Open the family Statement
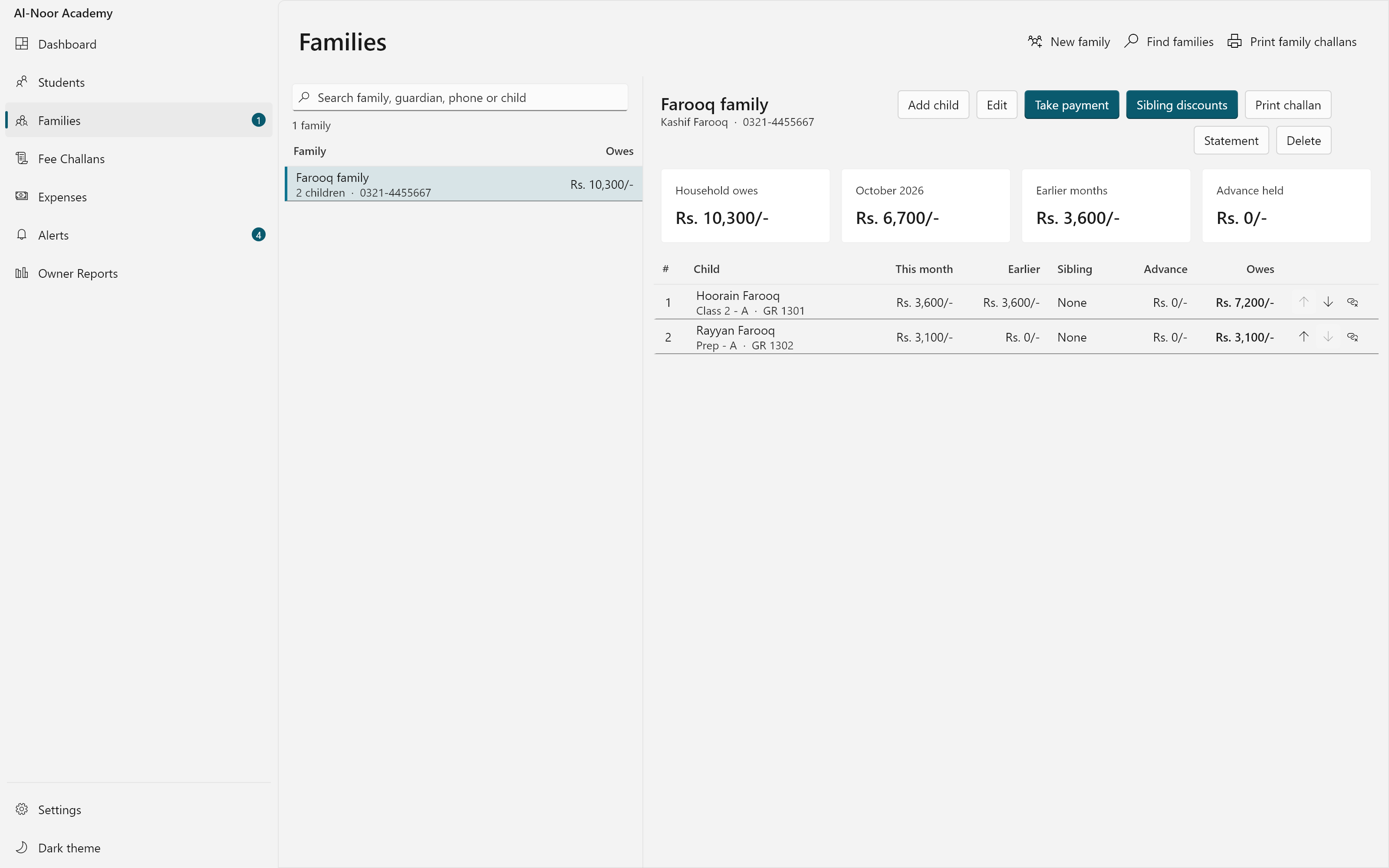Image resolution: width=1389 pixels, height=868 pixels. [x=1231, y=141]
